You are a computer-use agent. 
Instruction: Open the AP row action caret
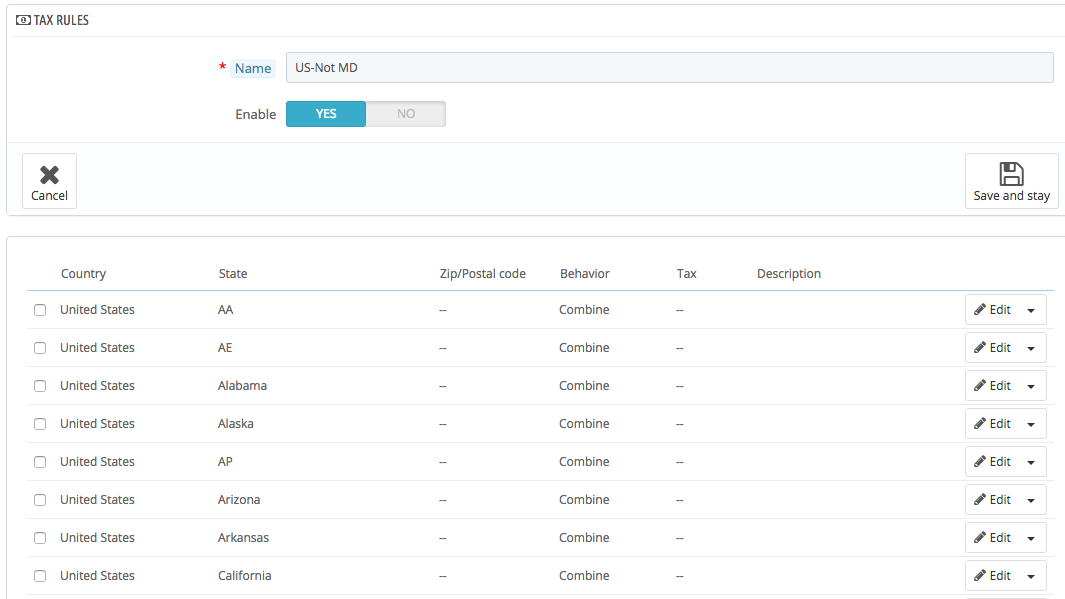click(1031, 462)
